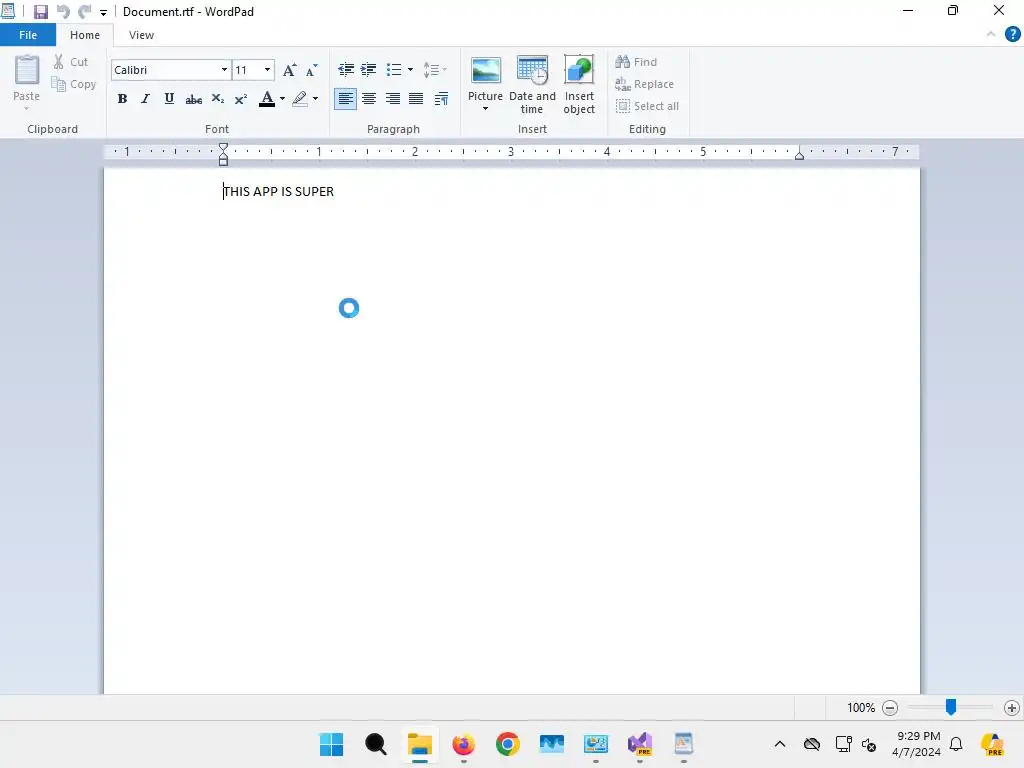Click the right indent marker on ruler
The image size is (1024, 768).
tap(799, 156)
